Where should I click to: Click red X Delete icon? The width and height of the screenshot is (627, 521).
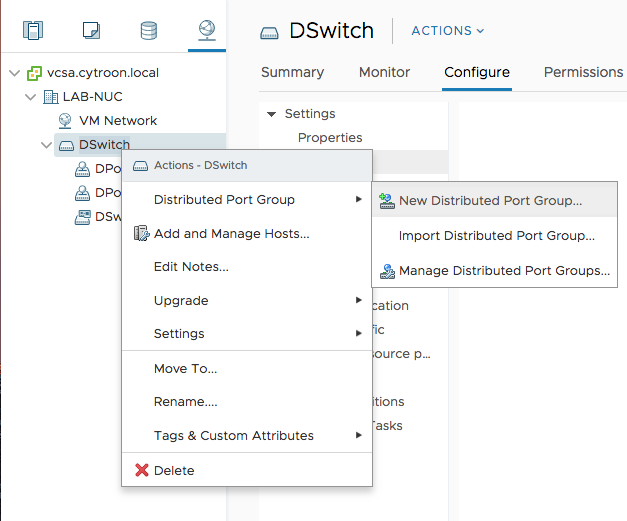pyautogui.click(x=142, y=470)
